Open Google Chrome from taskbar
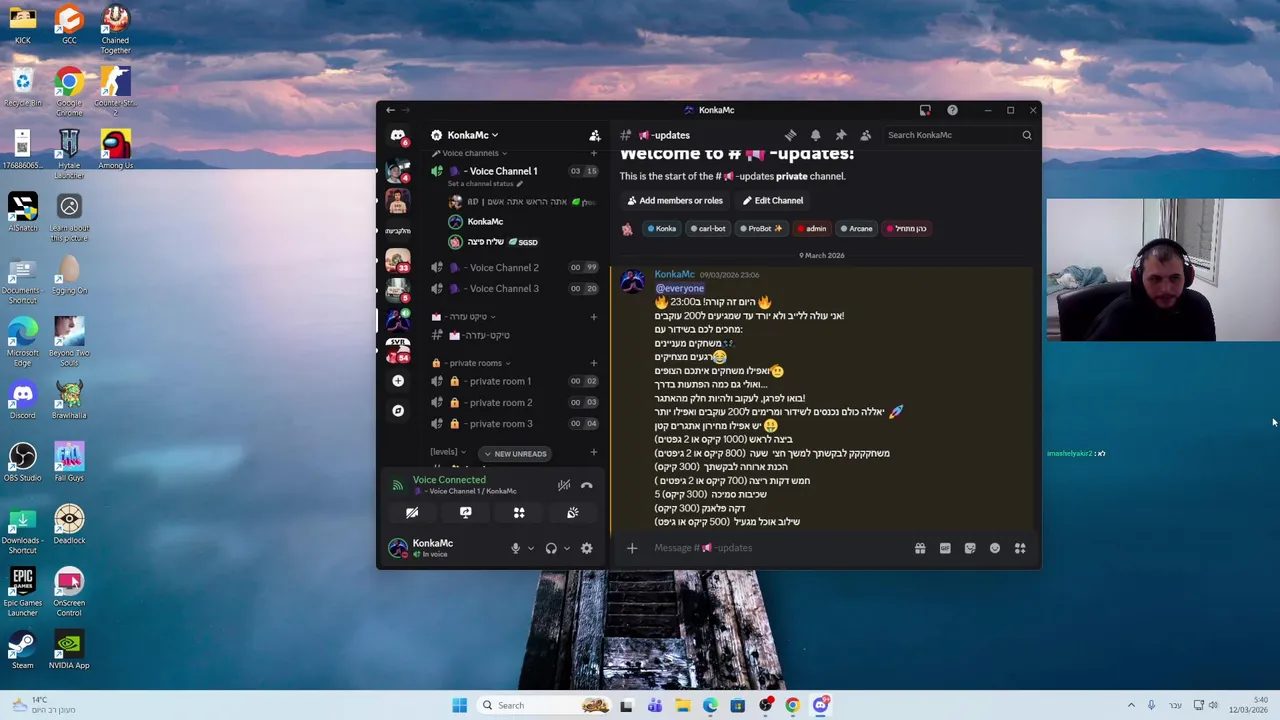This screenshot has height=720, width=1280. tap(792, 705)
